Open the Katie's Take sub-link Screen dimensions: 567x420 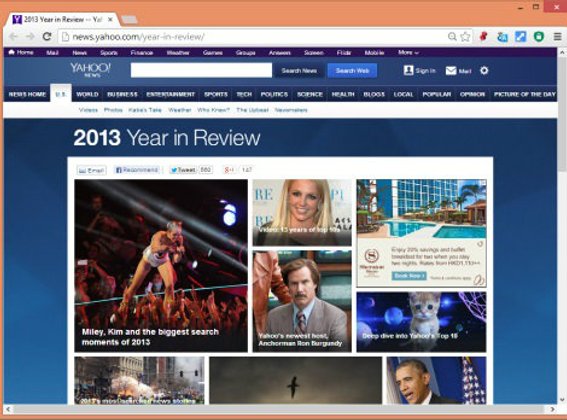(x=145, y=110)
